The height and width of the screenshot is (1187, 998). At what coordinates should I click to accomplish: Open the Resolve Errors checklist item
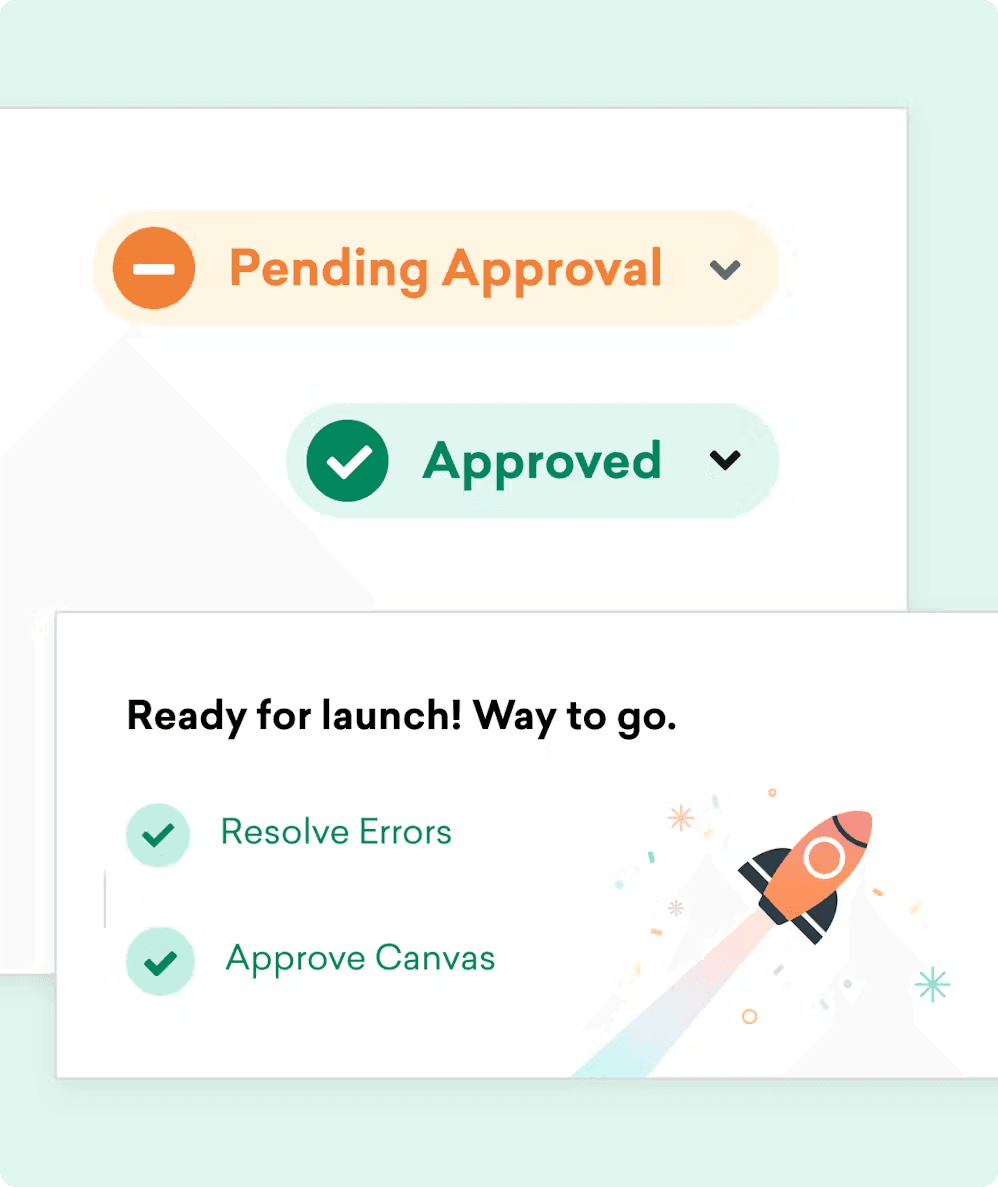coord(336,832)
